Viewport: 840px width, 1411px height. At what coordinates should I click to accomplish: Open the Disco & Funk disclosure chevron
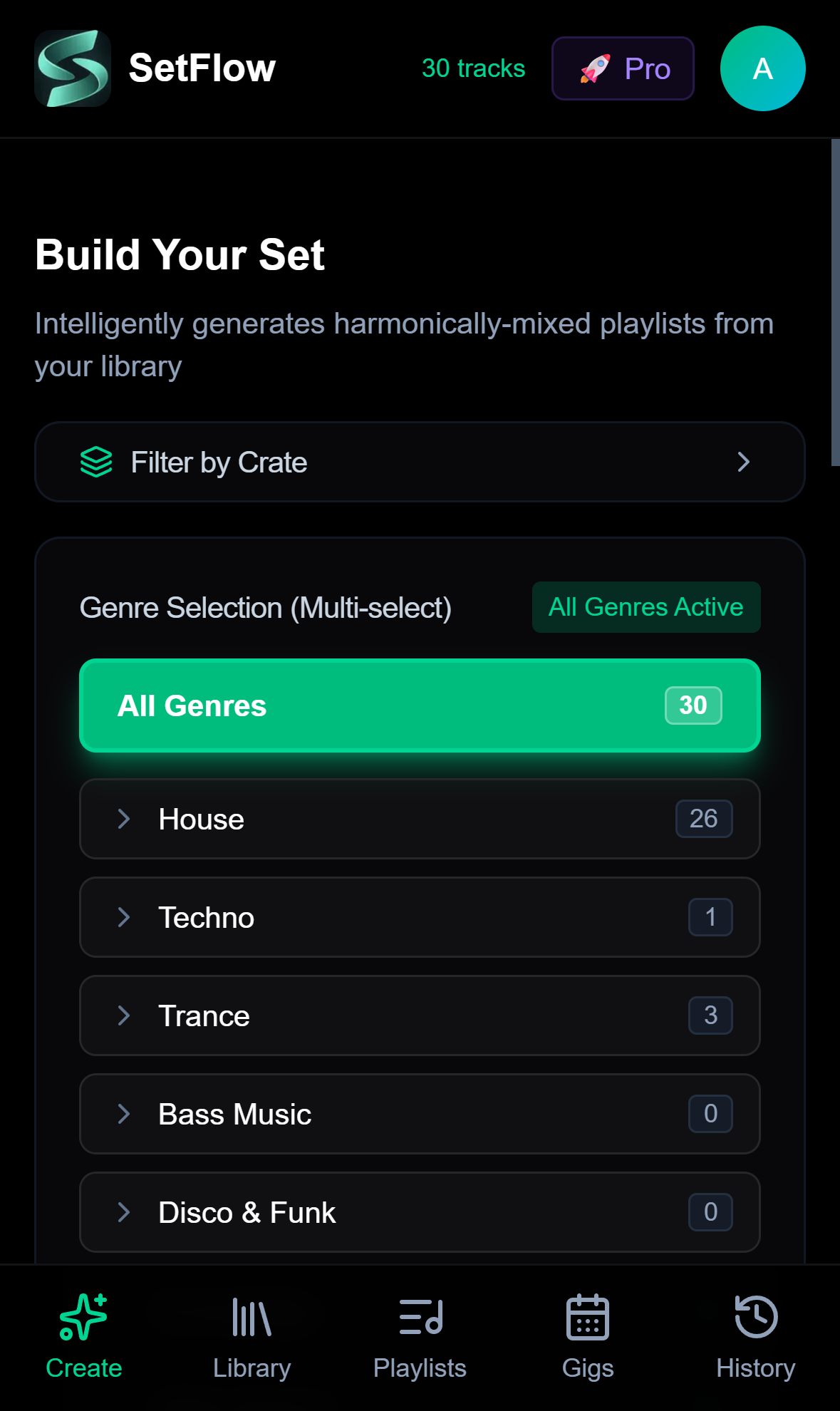tap(125, 1212)
